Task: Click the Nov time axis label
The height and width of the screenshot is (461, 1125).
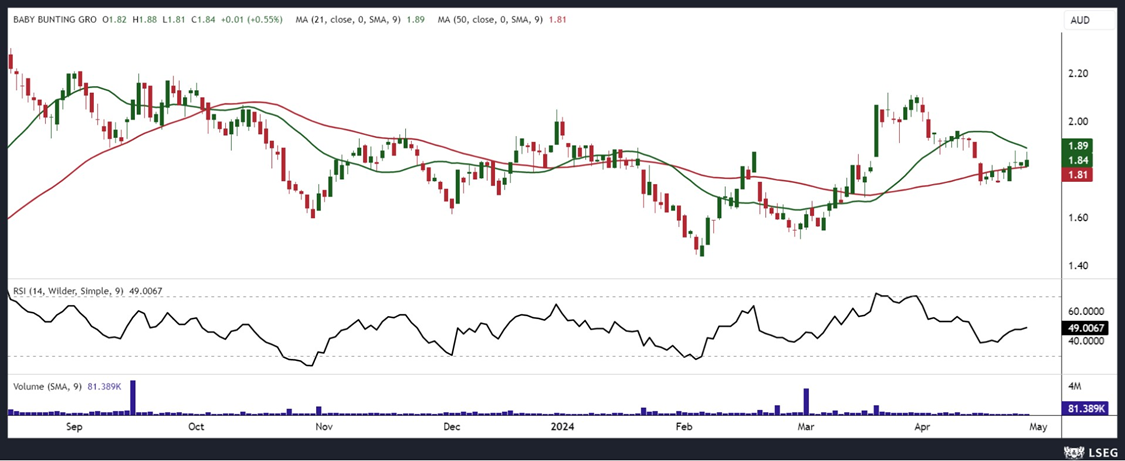Action: (323, 428)
